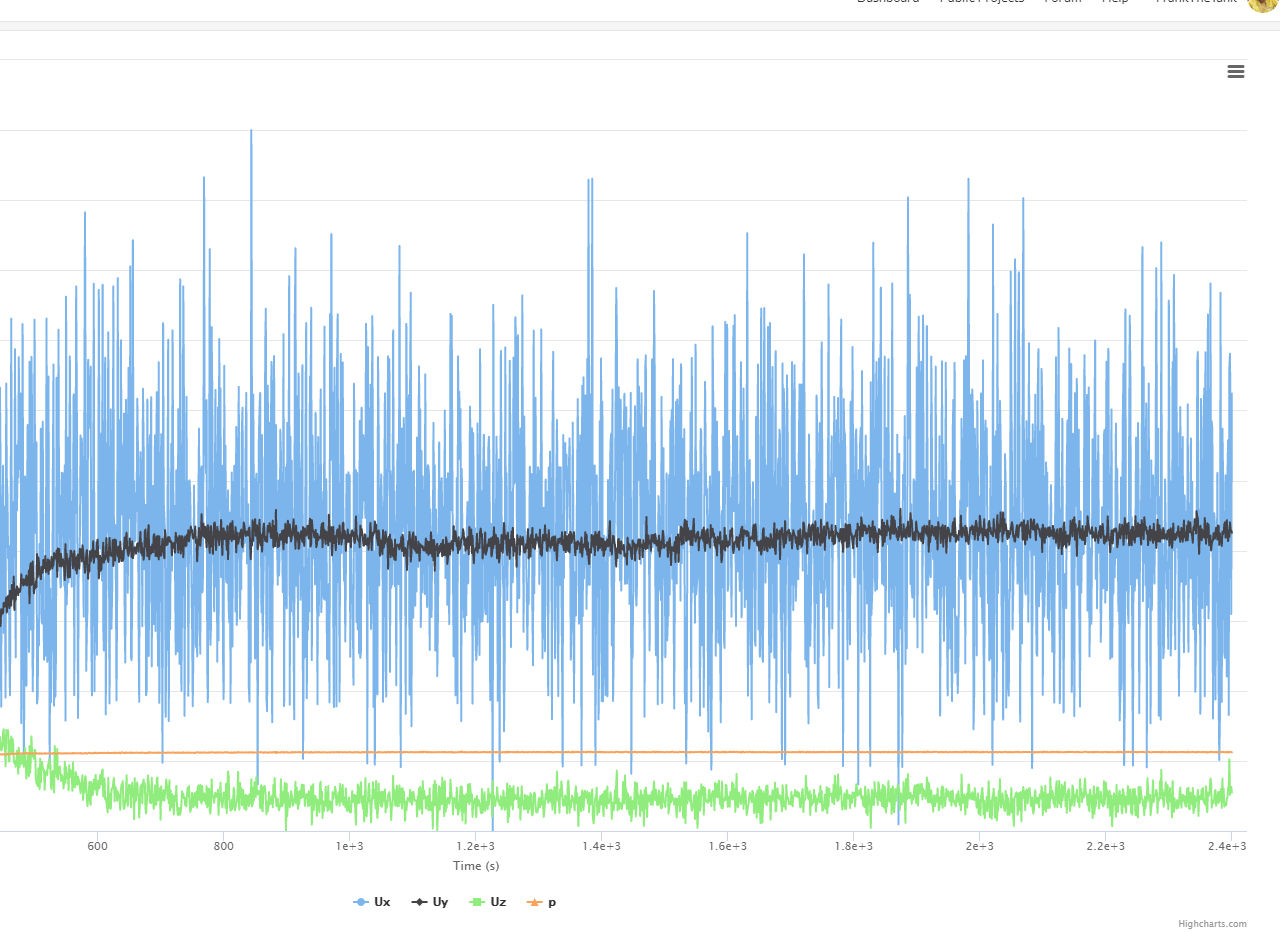Click the 1.2e+3 x-axis tick label
Viewport: 1280px width, 932px height.
(x=475, y=846)
